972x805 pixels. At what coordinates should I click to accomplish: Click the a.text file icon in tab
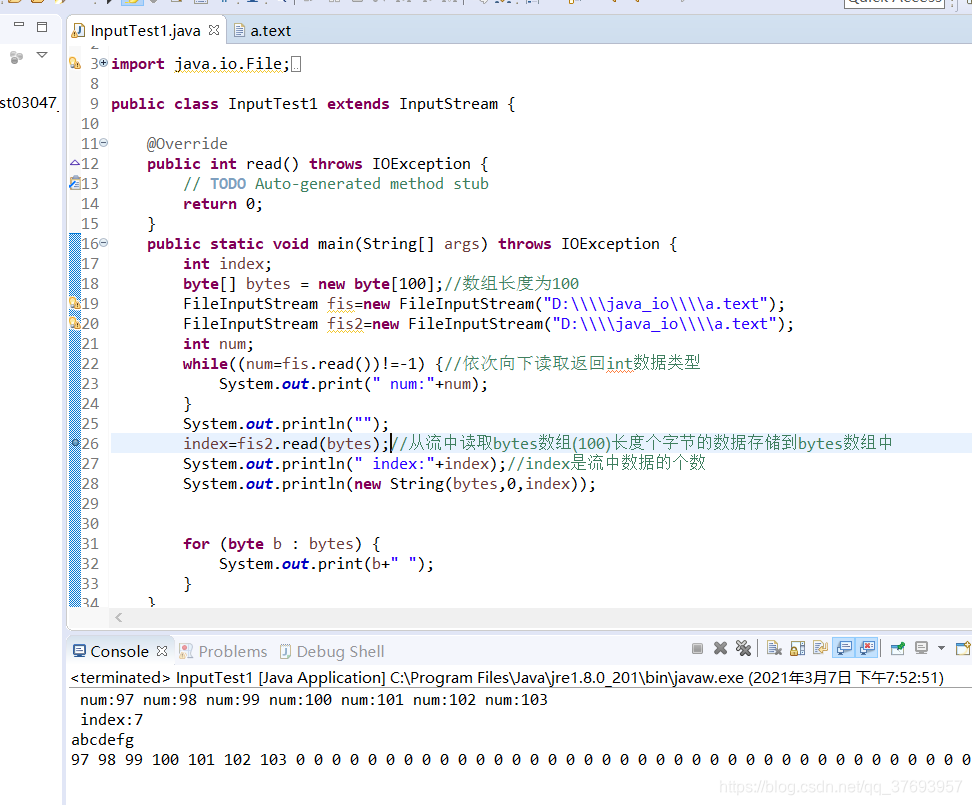(x=239, y=30)
